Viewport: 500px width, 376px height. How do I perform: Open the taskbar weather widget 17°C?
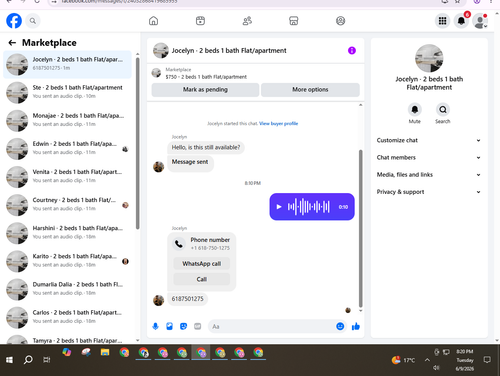pos(403,360)
